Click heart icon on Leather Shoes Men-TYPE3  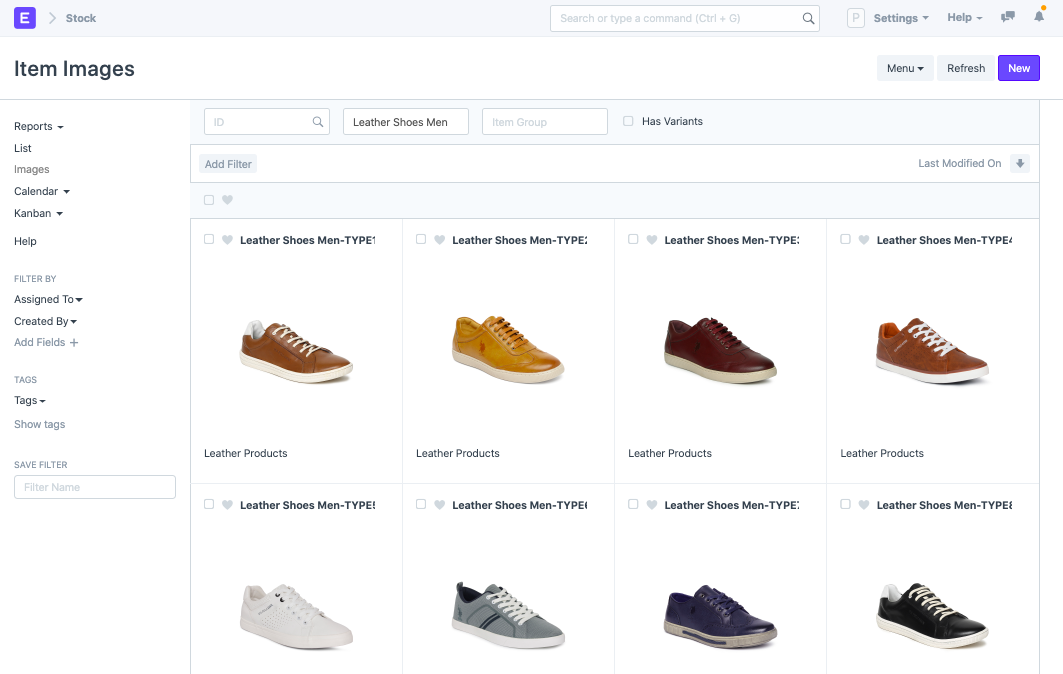pyautogui.click(x=651, y=240)
